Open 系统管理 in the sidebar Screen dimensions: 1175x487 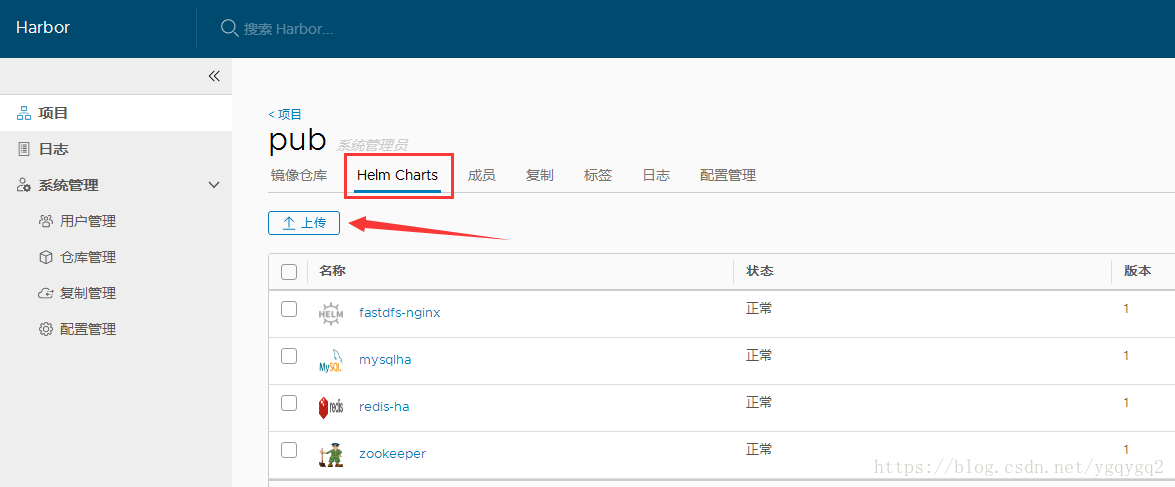69,185
